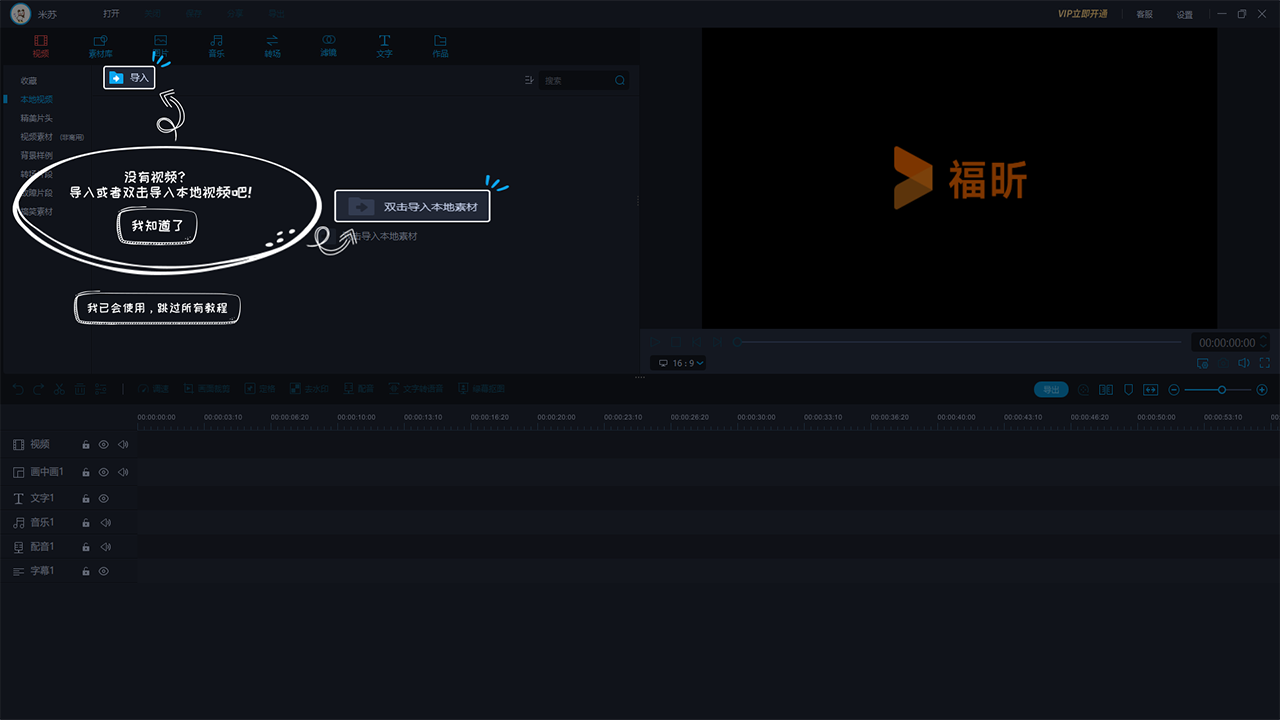Open the 音乐 (Music) library tab icon
The height and width of the screenshot is (720, 1280).
pos(216,45)
